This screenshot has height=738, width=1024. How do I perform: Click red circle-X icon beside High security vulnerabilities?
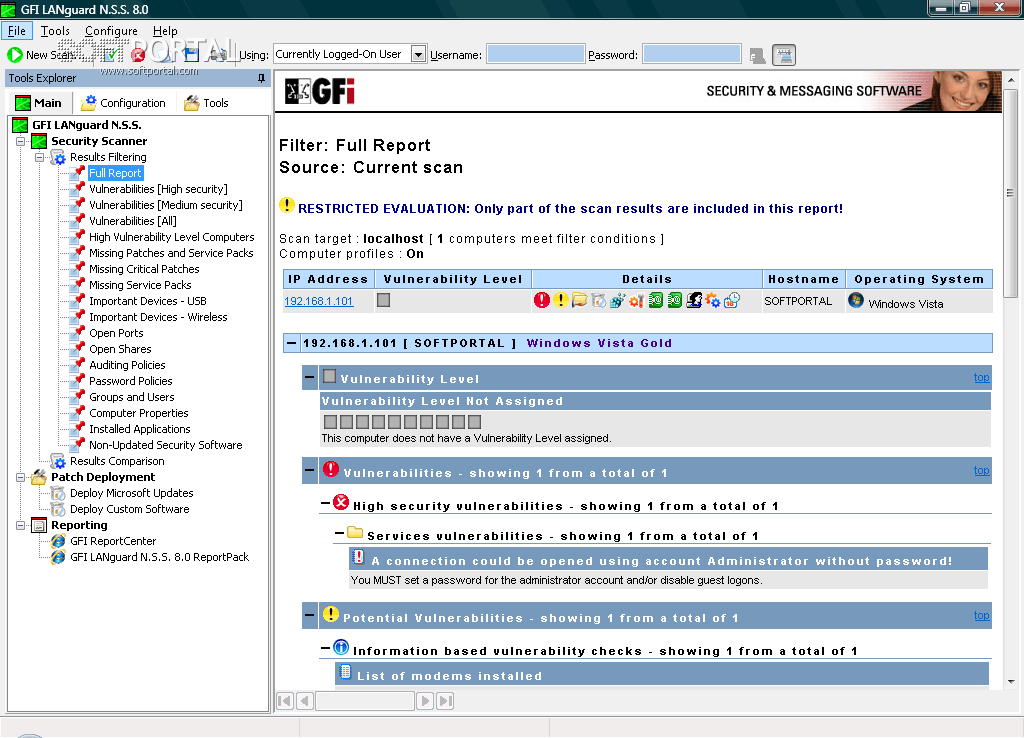click(341, 502)
